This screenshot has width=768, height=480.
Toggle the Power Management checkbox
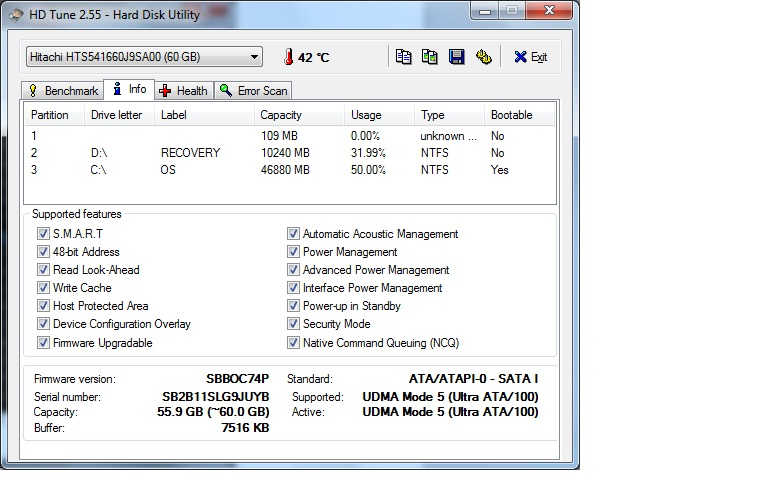point(293,252)
